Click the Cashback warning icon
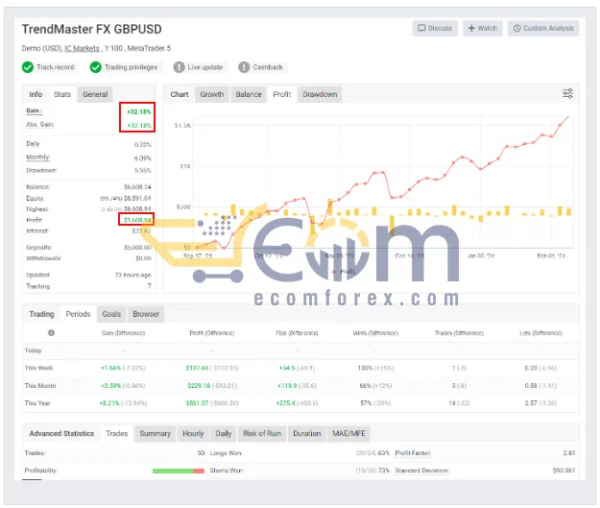 pyautogui.click(x=244, y=67)
